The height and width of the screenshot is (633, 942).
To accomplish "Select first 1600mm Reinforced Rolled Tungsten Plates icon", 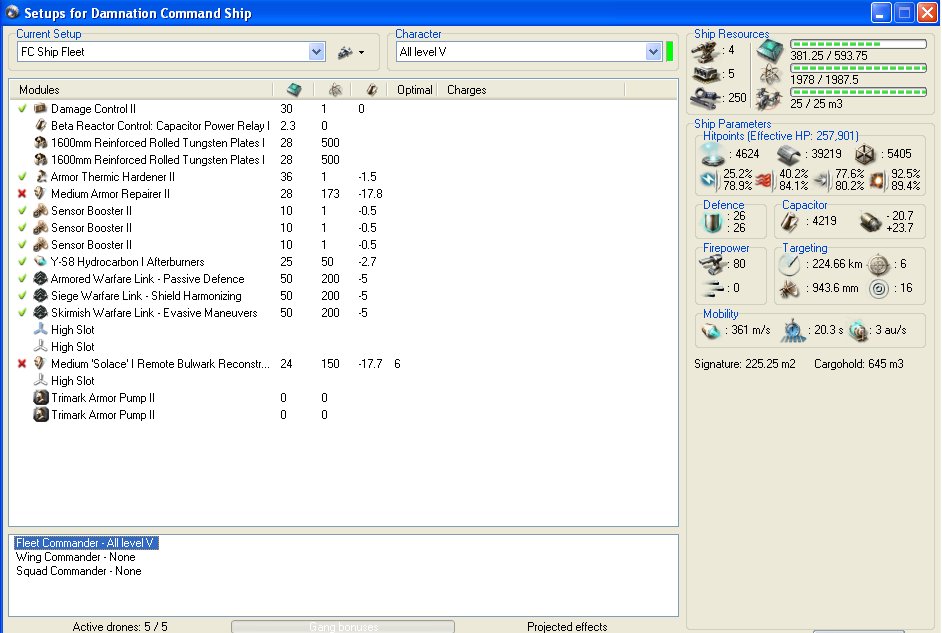I will 40,143.
